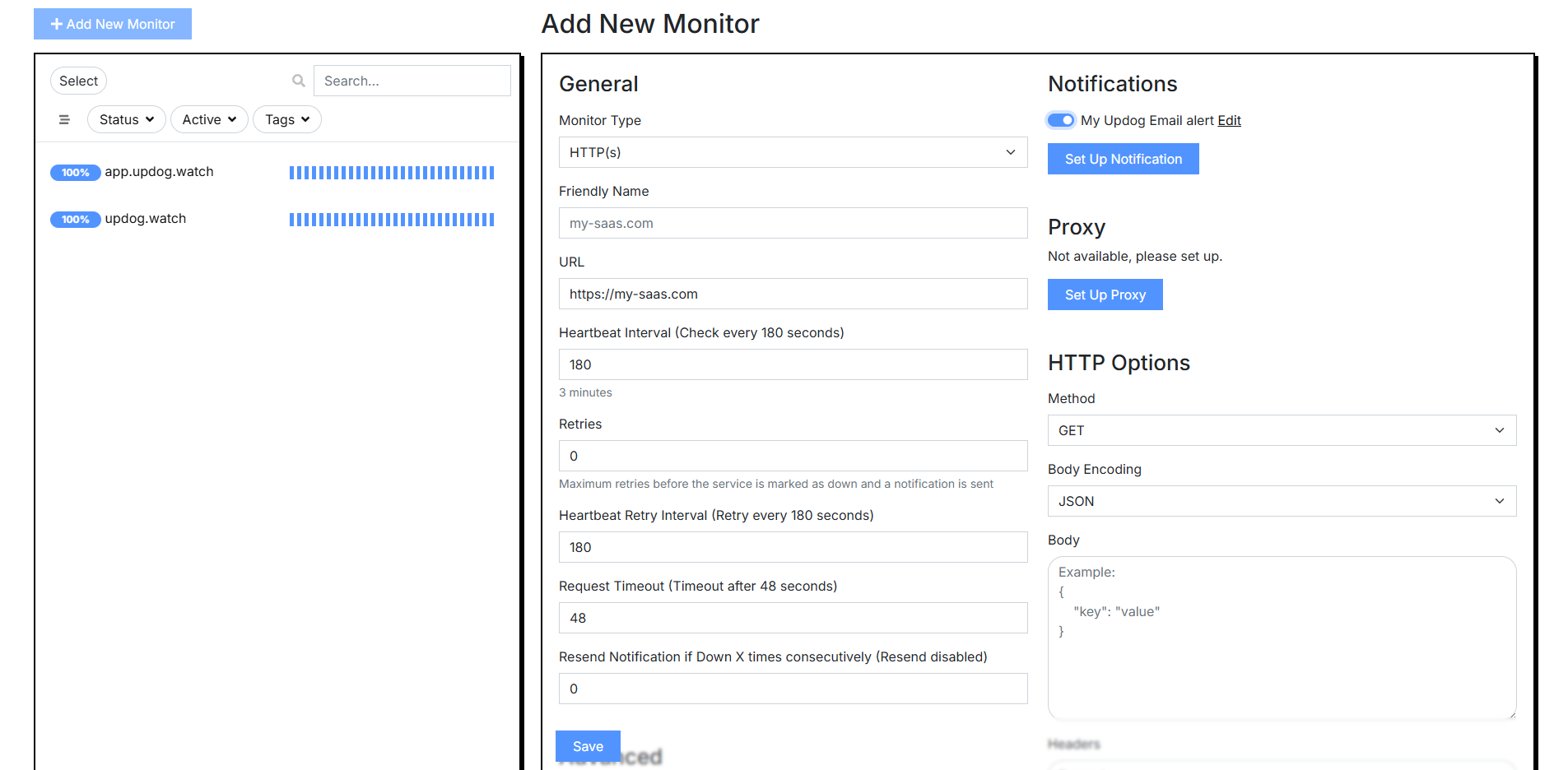Viewport: 1568px width, 770px height.
Task: Click the 100% uptime badge for app.updog.watch
Action: point(75,173)
